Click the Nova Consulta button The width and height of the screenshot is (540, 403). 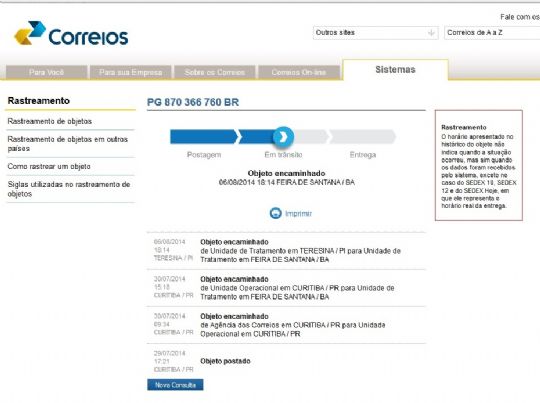click(x=175, y=385)
